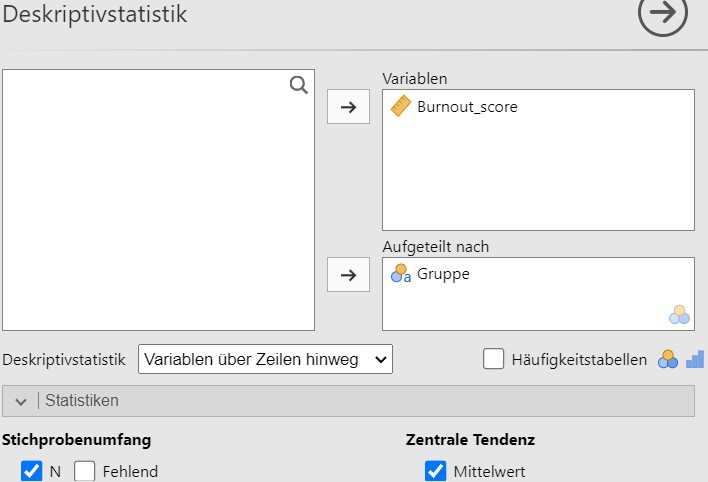Click arrow button beside Aufgeteilt nach box
The width and height of the screenshot is (708, 482).
pyautogui.click(x=348, y=275)
